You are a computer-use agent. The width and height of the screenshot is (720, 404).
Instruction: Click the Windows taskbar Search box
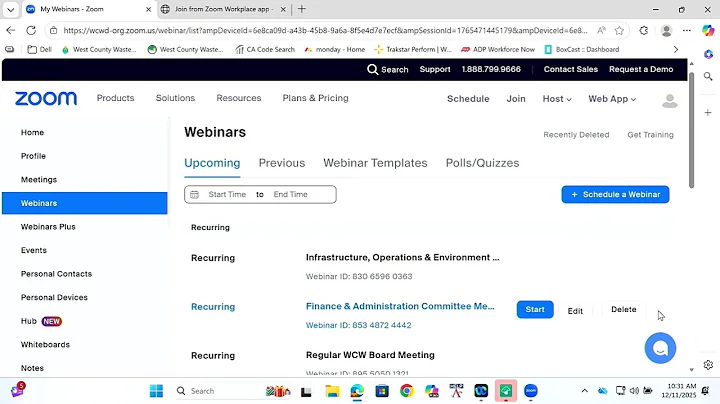[232, 391]
